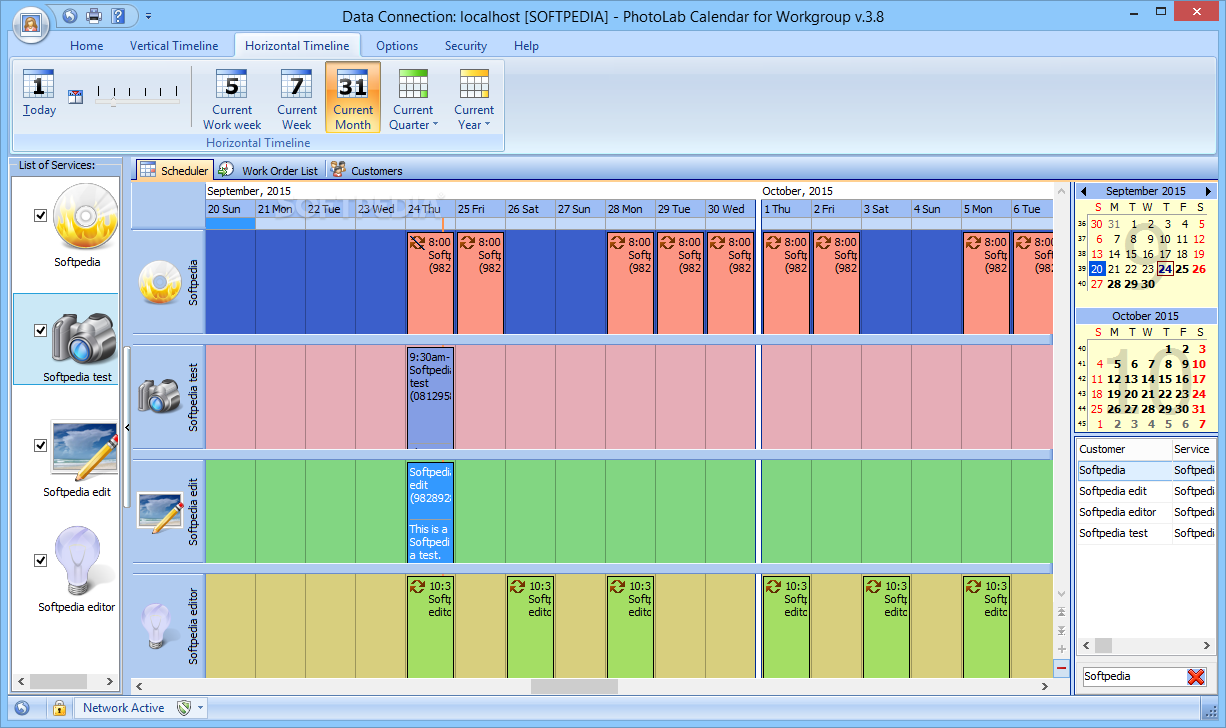Click the scheduler horizontal scrollbar thumb

pos(574,686)
